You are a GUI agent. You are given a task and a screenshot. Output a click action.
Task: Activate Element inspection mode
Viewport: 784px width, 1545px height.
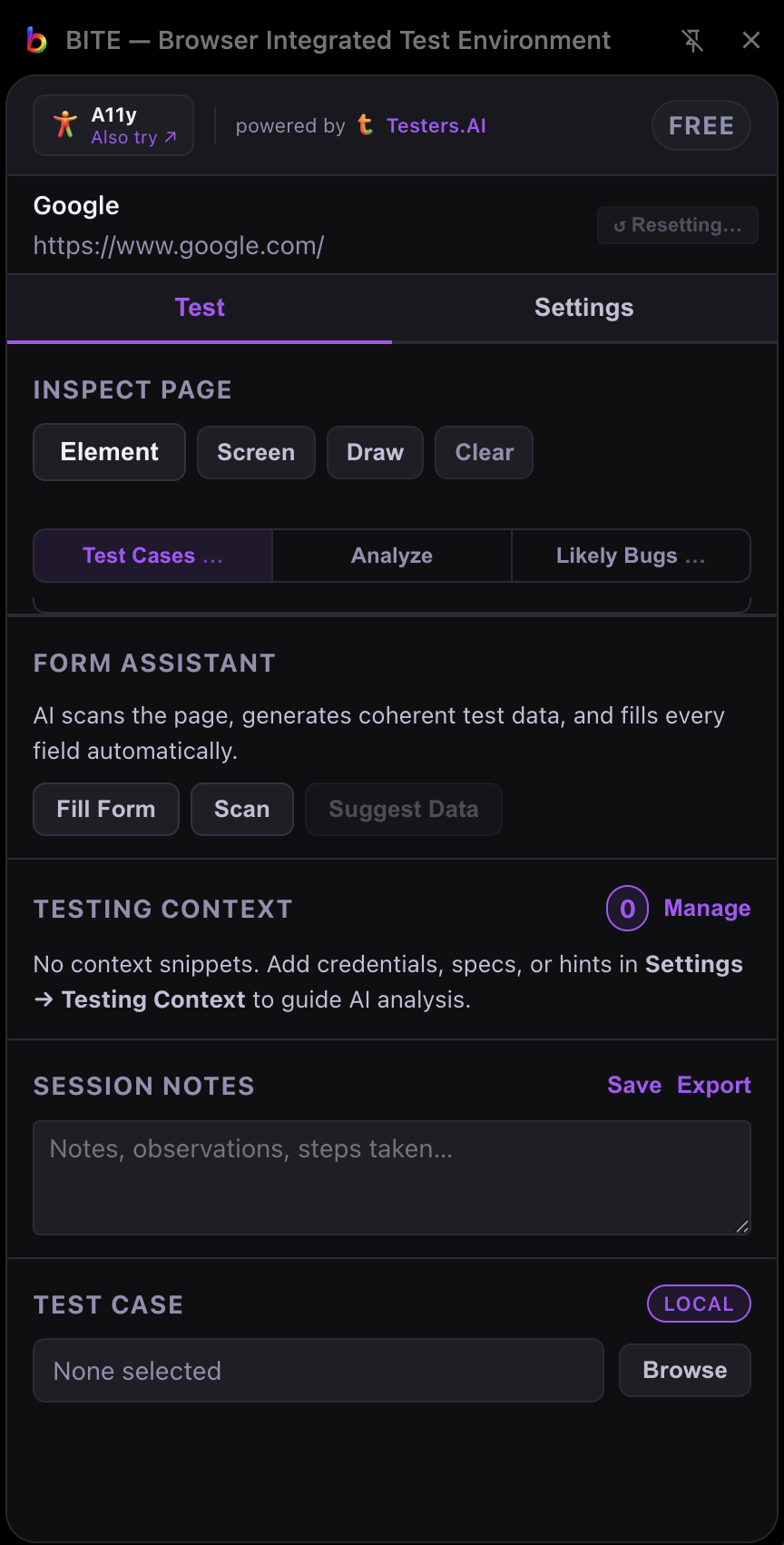(109, 452)
